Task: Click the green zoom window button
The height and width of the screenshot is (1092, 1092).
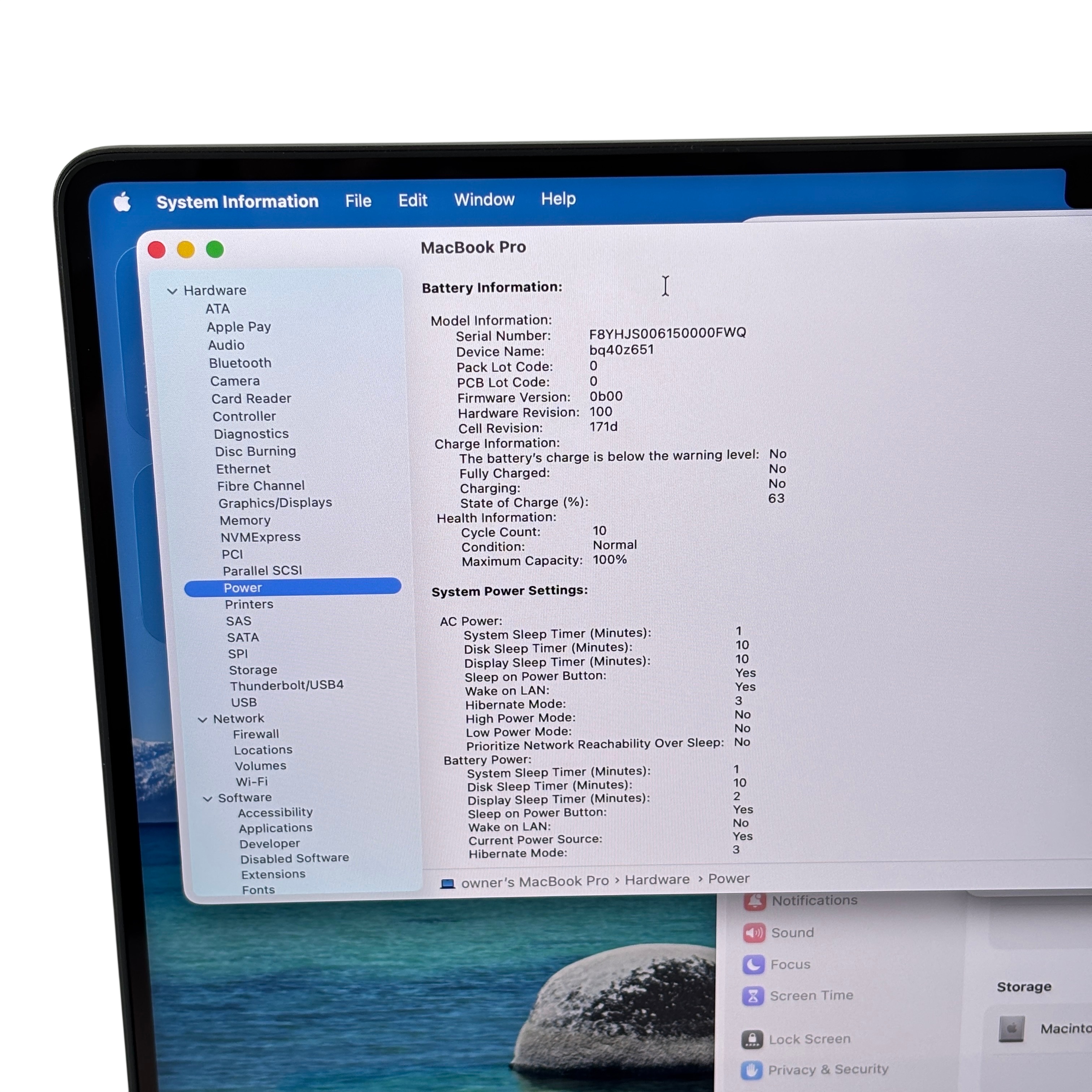Action: click(x=215, y=249)
